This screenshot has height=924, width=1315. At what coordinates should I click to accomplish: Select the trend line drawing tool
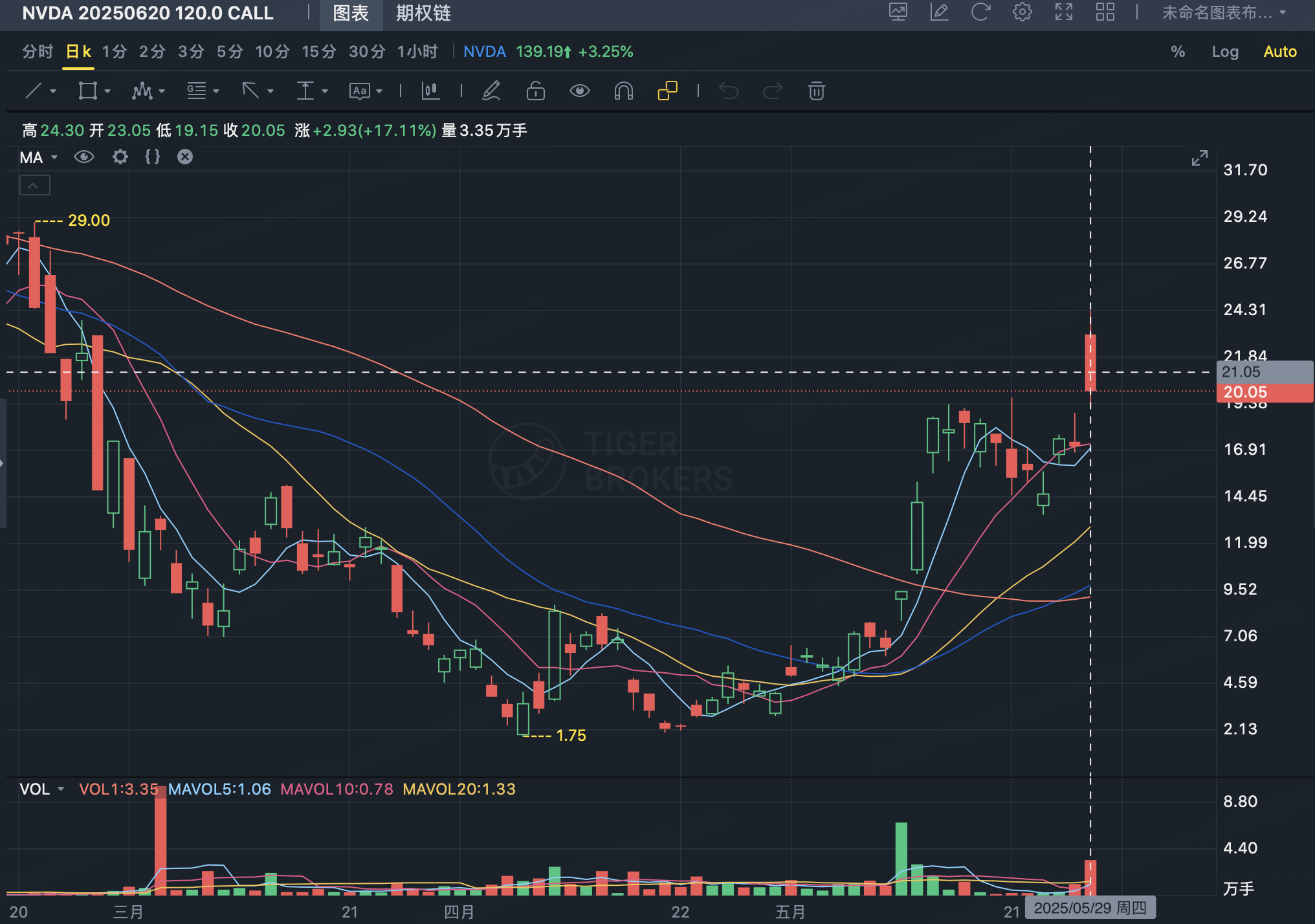(33, 91)
